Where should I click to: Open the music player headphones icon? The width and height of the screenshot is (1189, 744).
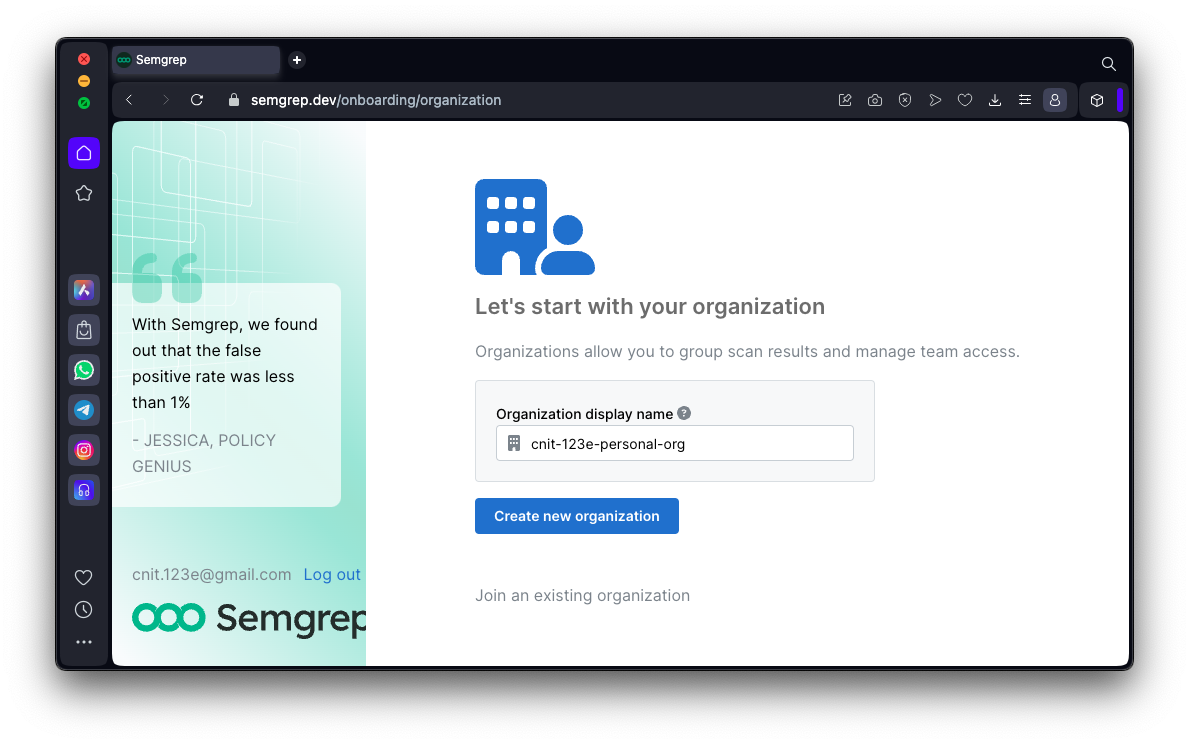83,491
